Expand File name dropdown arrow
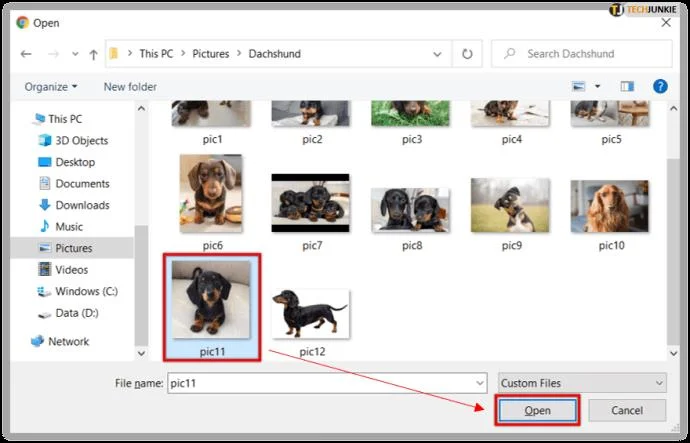The width and height of the screenshot is (690, 443). click(480, 383)
